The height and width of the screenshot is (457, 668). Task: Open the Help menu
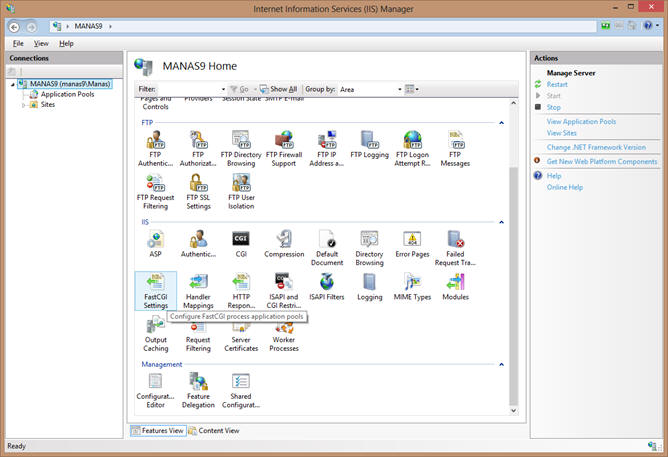66,43
